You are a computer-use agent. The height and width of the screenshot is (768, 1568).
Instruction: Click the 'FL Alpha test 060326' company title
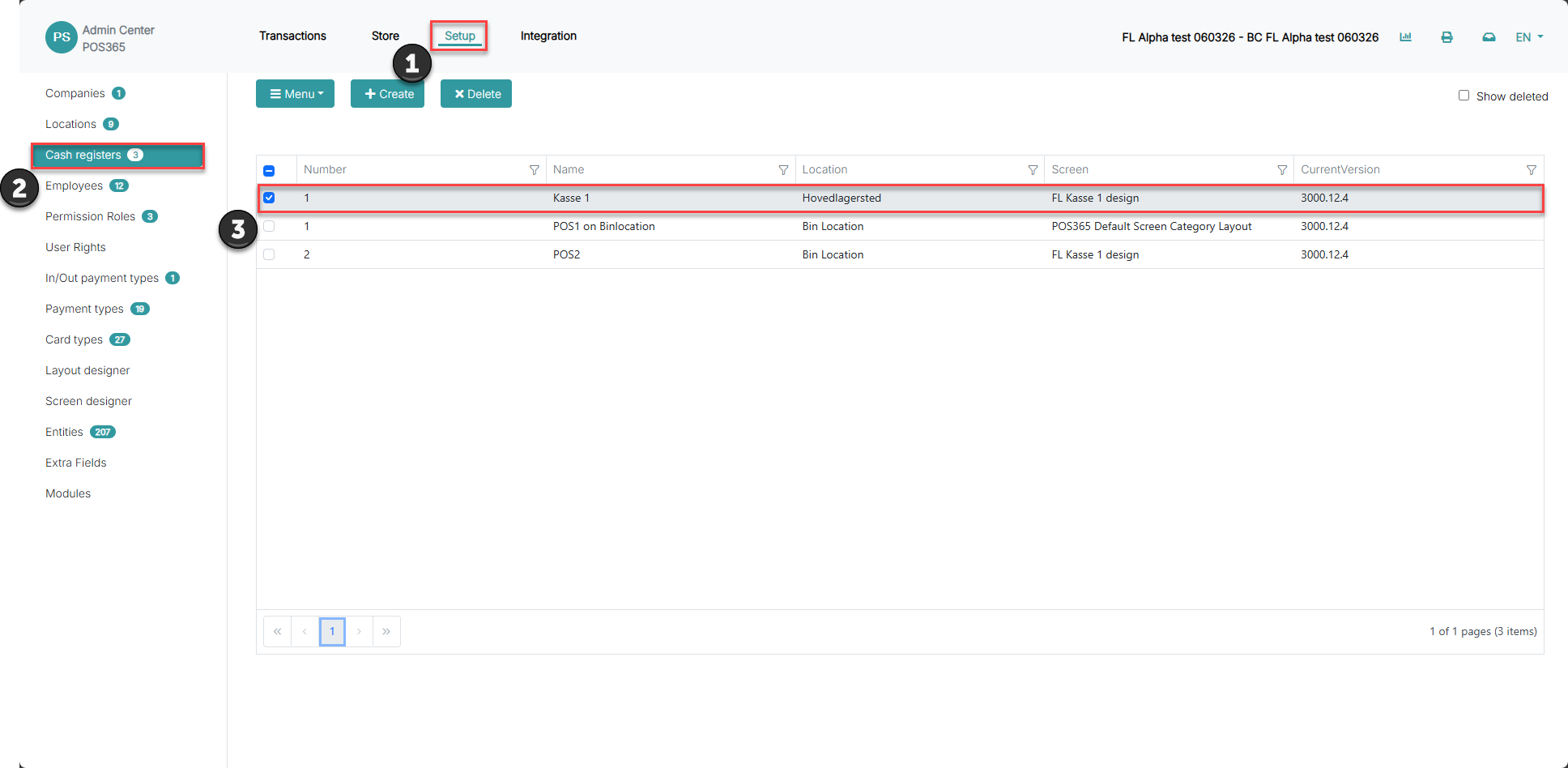coord(1250,37)
